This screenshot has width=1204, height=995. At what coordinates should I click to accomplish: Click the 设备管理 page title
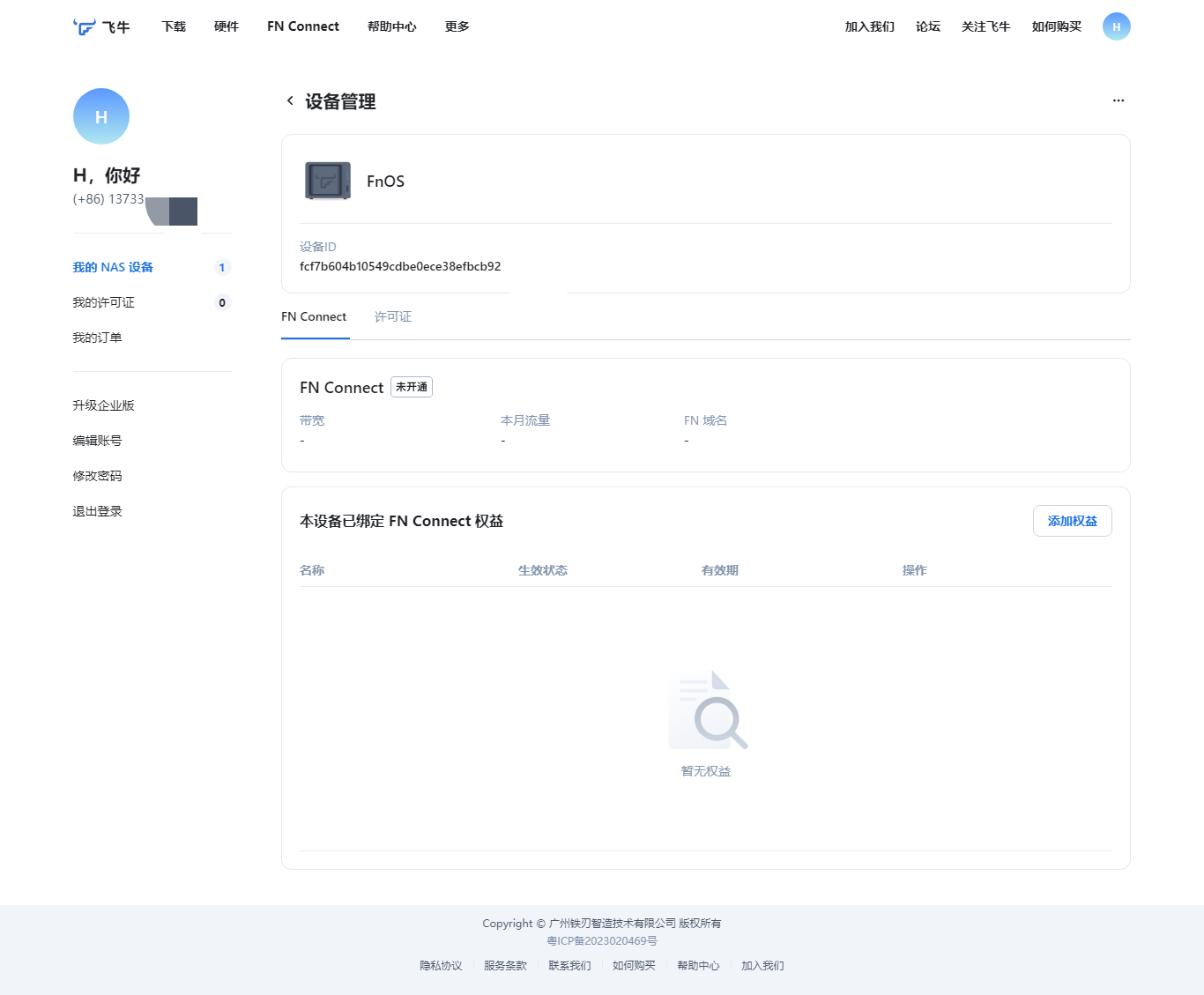(340, 101)
